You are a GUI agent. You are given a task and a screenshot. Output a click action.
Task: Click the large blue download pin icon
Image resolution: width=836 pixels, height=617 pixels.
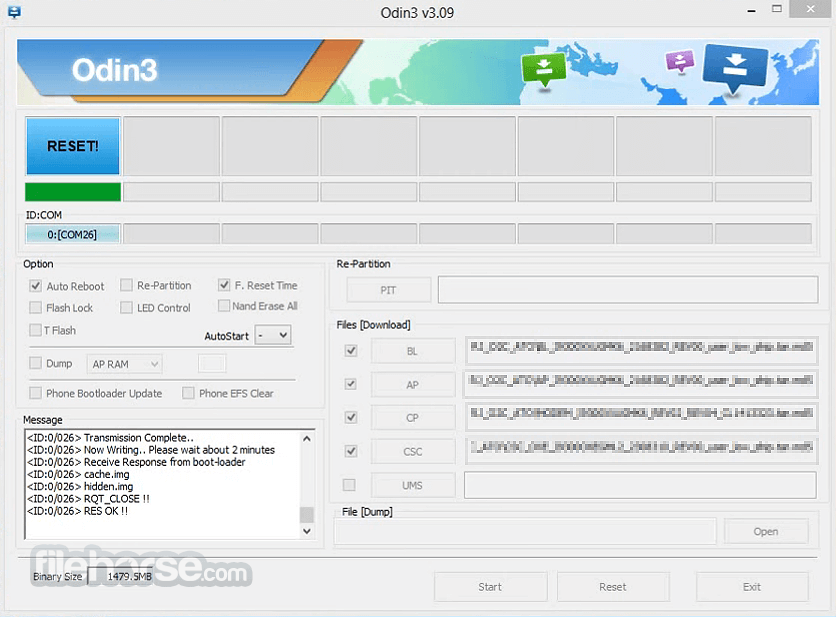[x=735, y=68]
